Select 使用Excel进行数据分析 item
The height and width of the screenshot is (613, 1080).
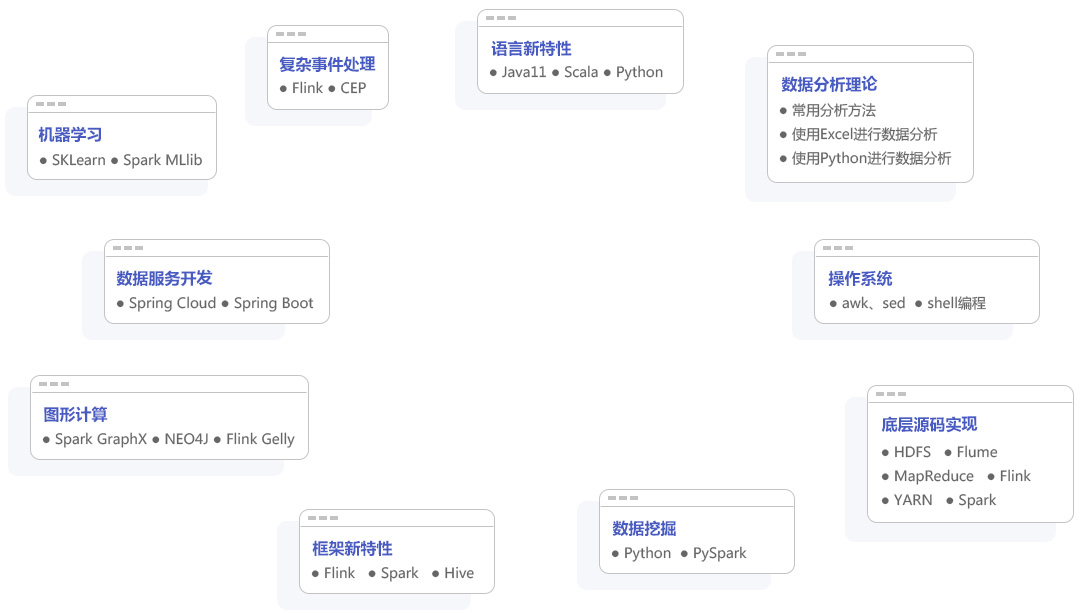pos(864,134)
